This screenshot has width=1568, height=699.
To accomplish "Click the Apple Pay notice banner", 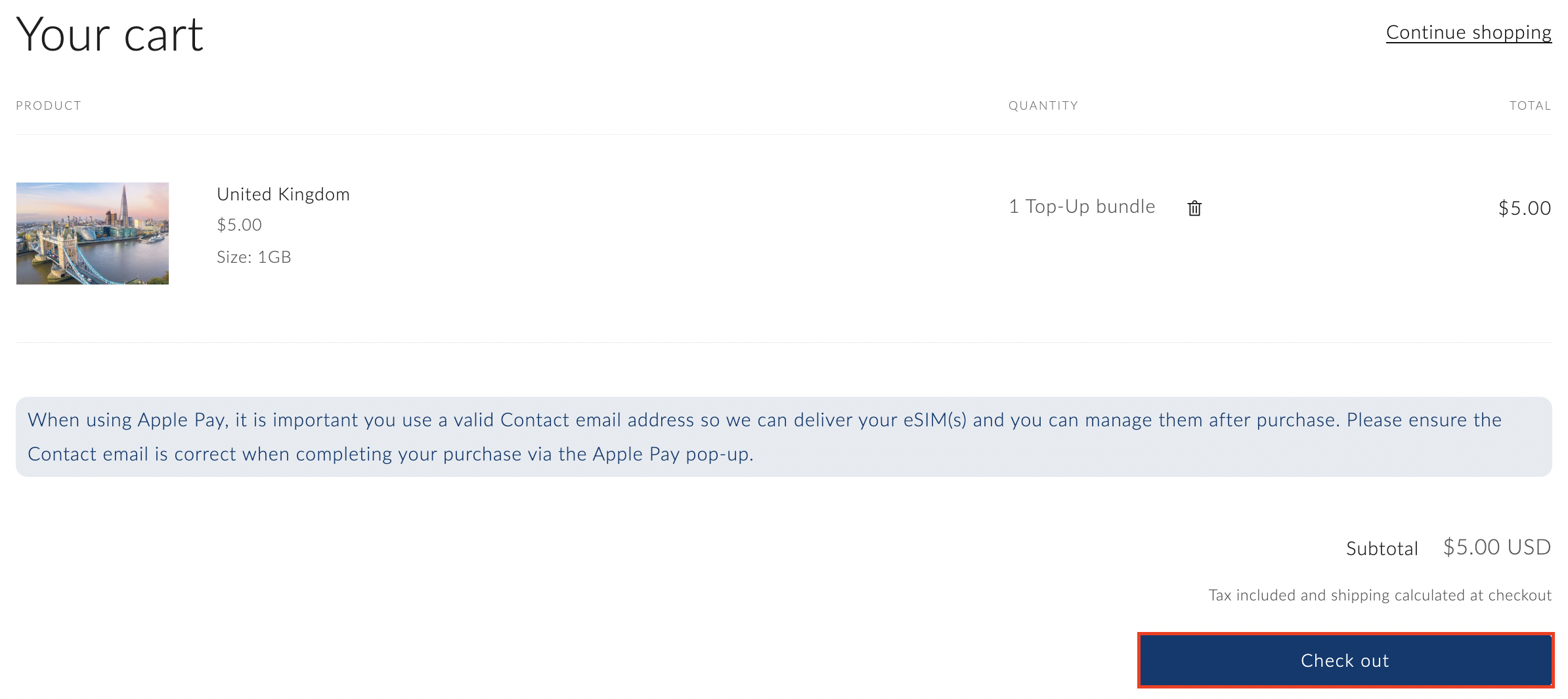I will [784, 436].
